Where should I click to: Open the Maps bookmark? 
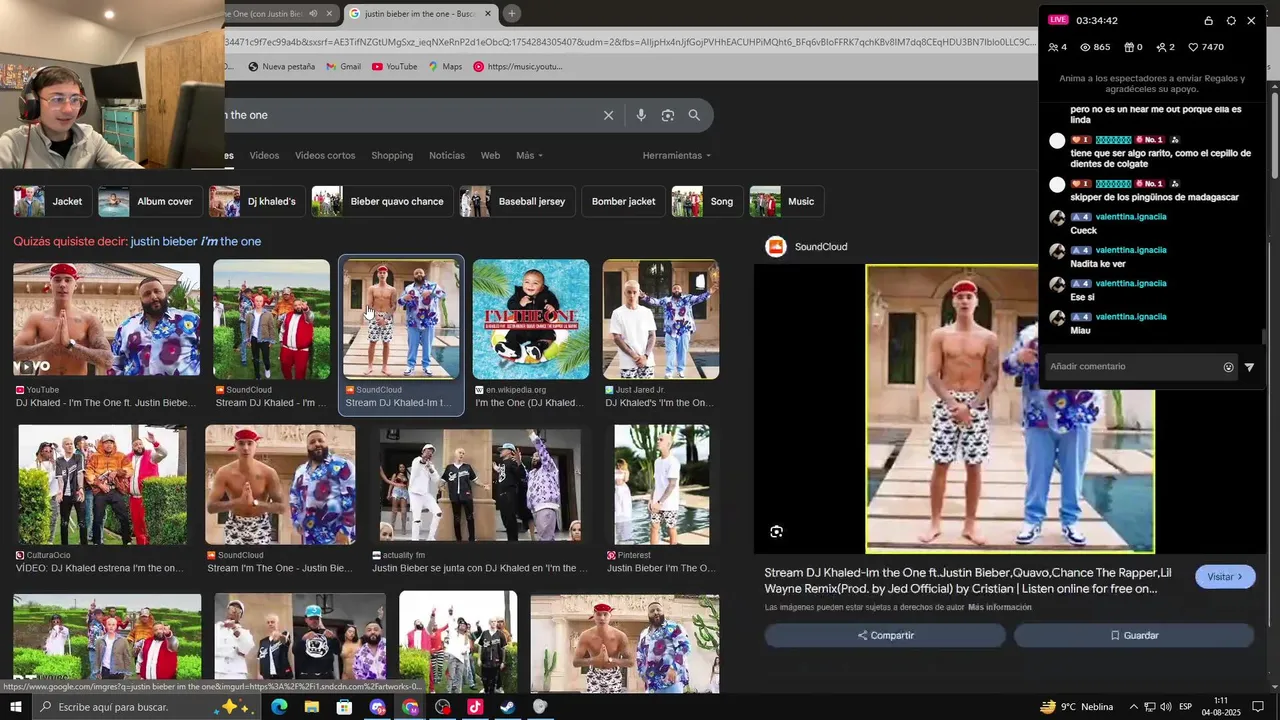[445, 67]
